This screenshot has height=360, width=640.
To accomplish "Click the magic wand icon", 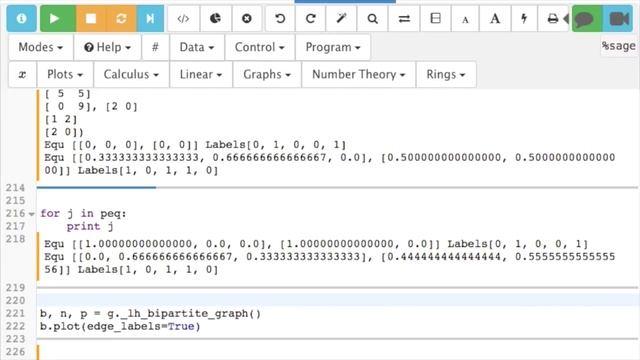I will pyautogui.click(x=341, y=19).
